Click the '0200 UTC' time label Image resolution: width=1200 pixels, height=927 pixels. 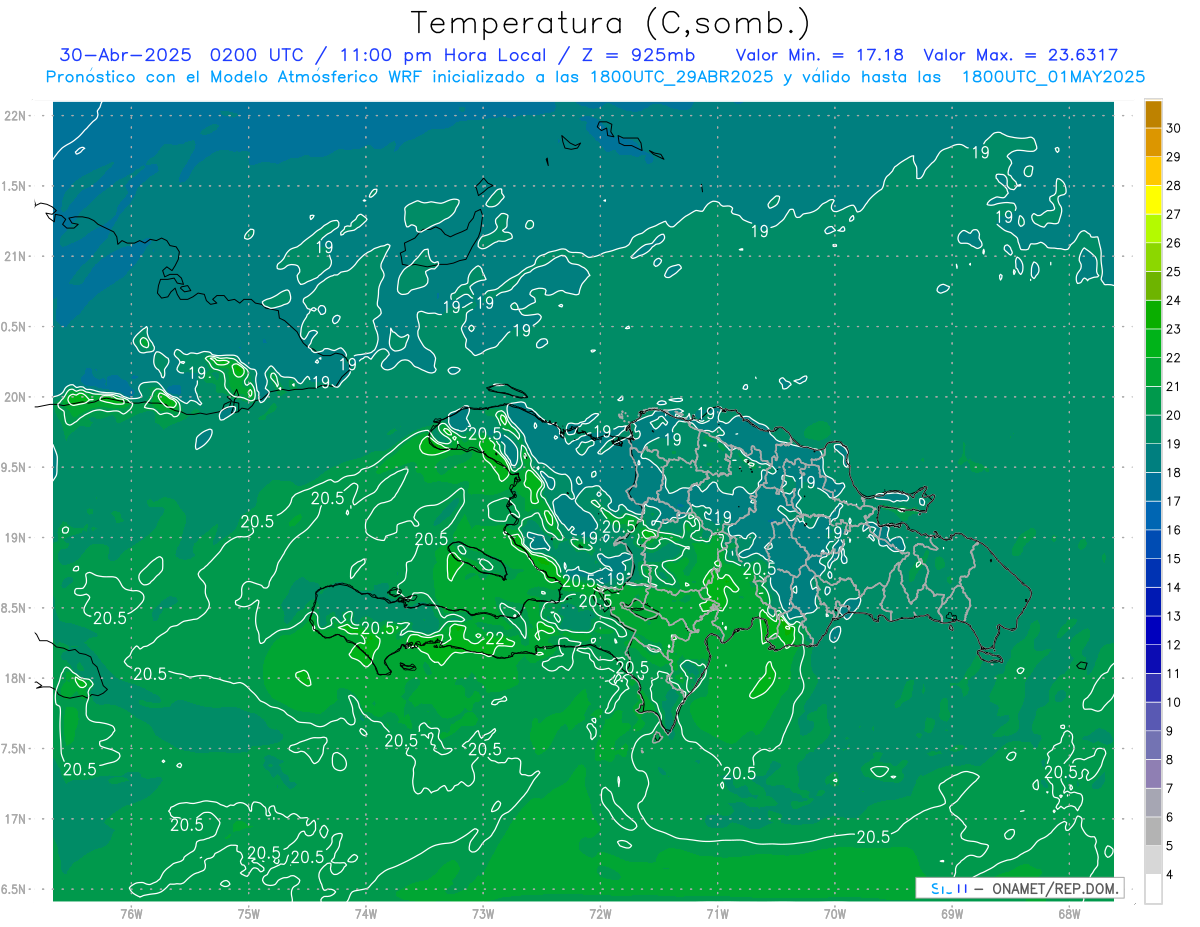pos(260,55)
